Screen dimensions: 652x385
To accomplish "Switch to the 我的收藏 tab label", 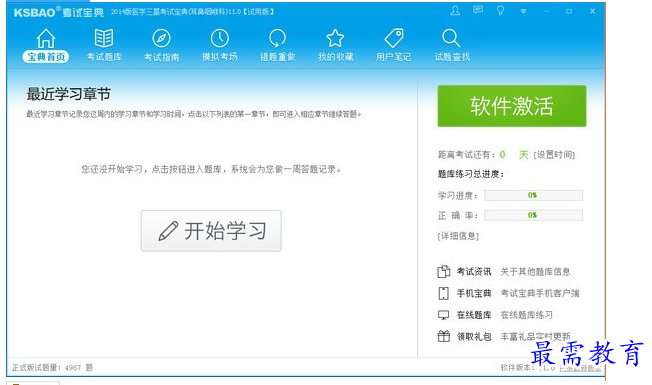I will (335, 57).
